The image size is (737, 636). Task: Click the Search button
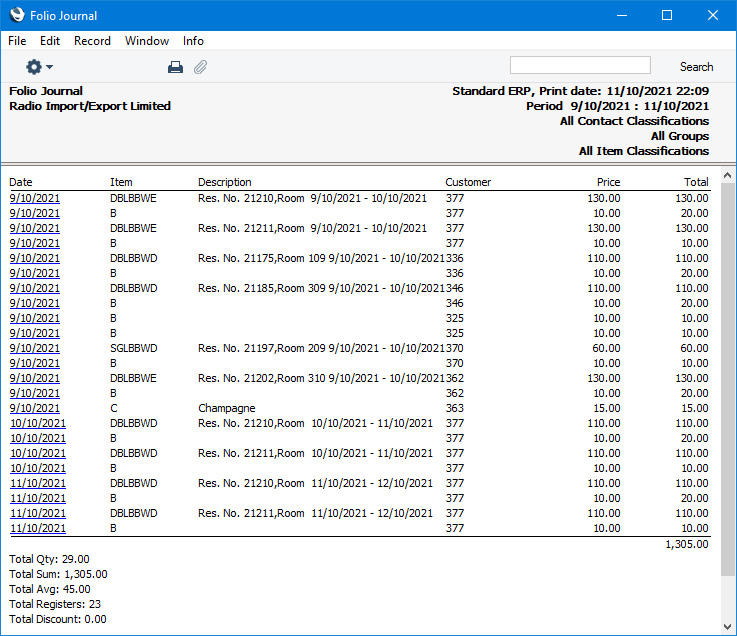click(696, 67)
